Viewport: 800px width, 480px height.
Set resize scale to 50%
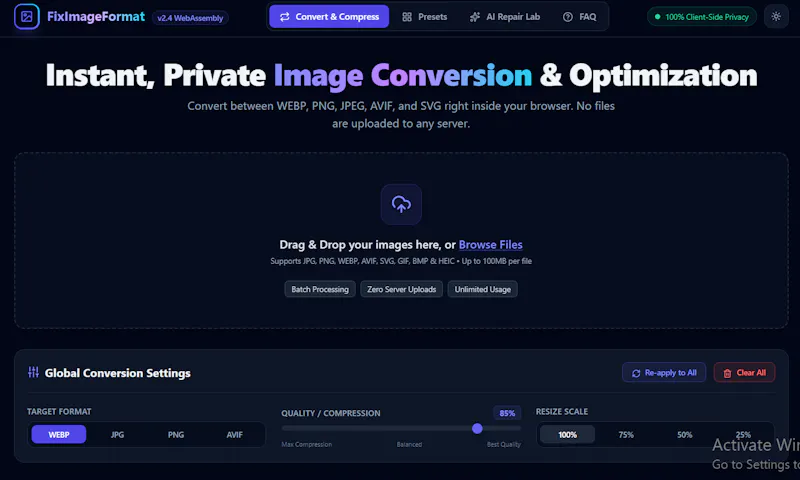click(685, 435)
